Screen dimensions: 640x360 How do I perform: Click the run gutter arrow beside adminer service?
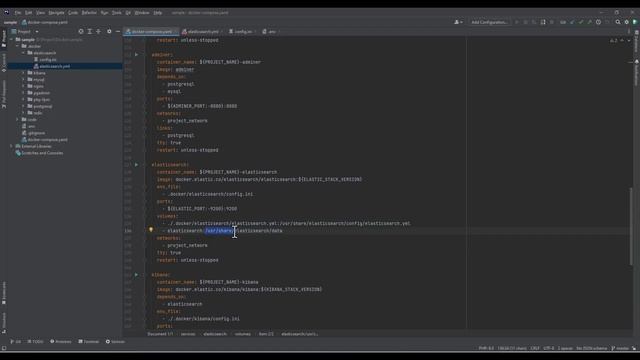(136, 55)
